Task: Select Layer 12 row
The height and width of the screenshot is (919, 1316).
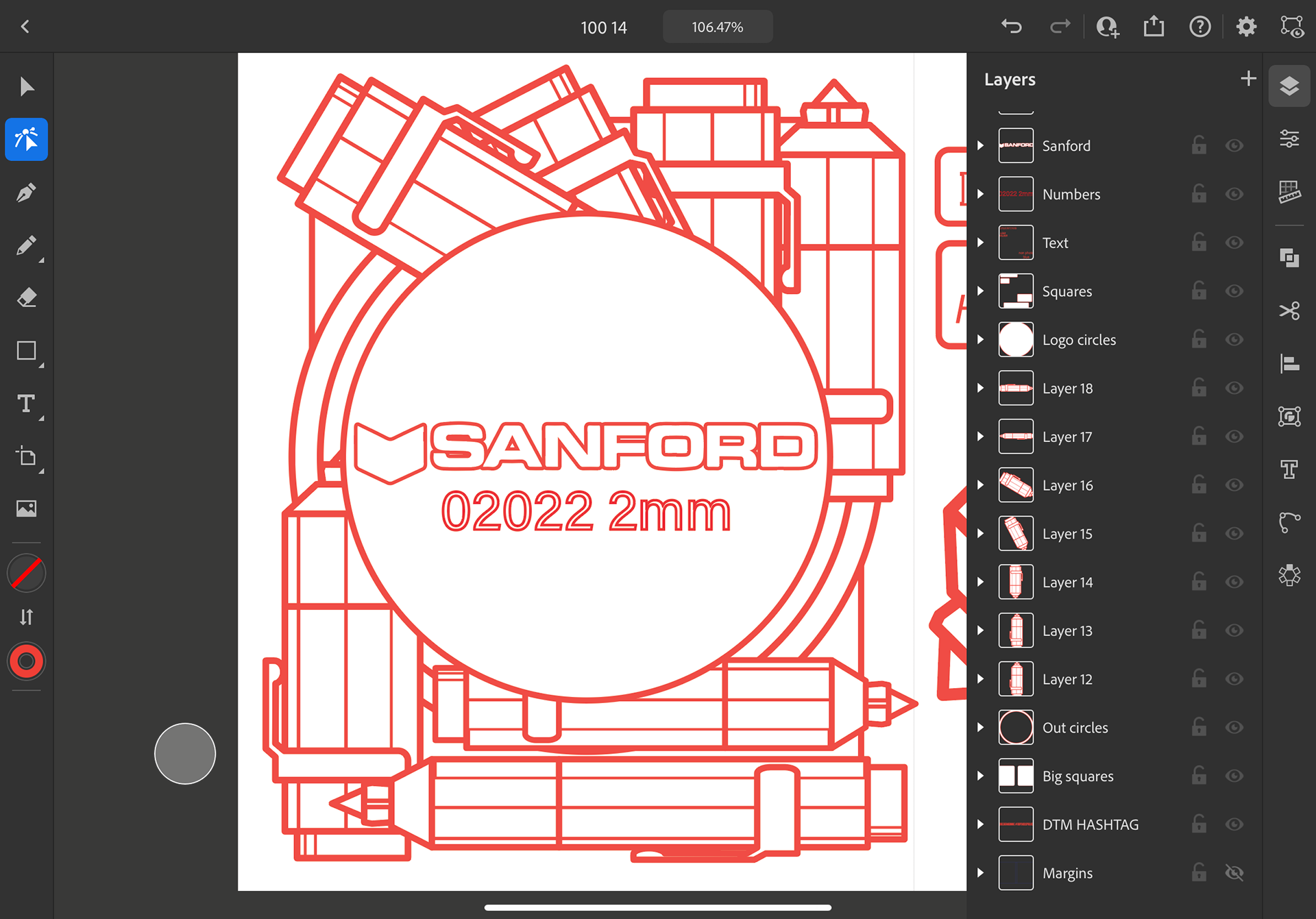Action: (1114, 679)
